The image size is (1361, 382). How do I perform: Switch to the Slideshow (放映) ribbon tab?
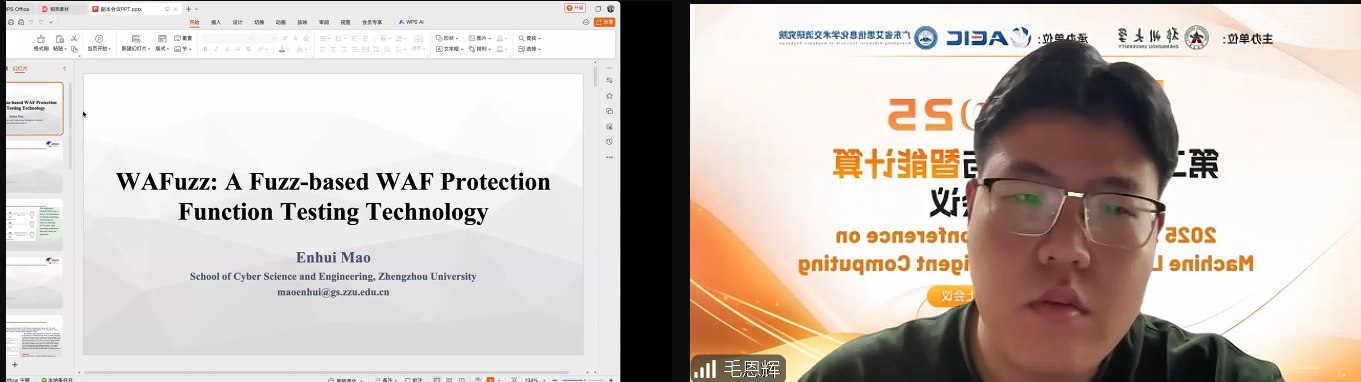click(302, 21)
